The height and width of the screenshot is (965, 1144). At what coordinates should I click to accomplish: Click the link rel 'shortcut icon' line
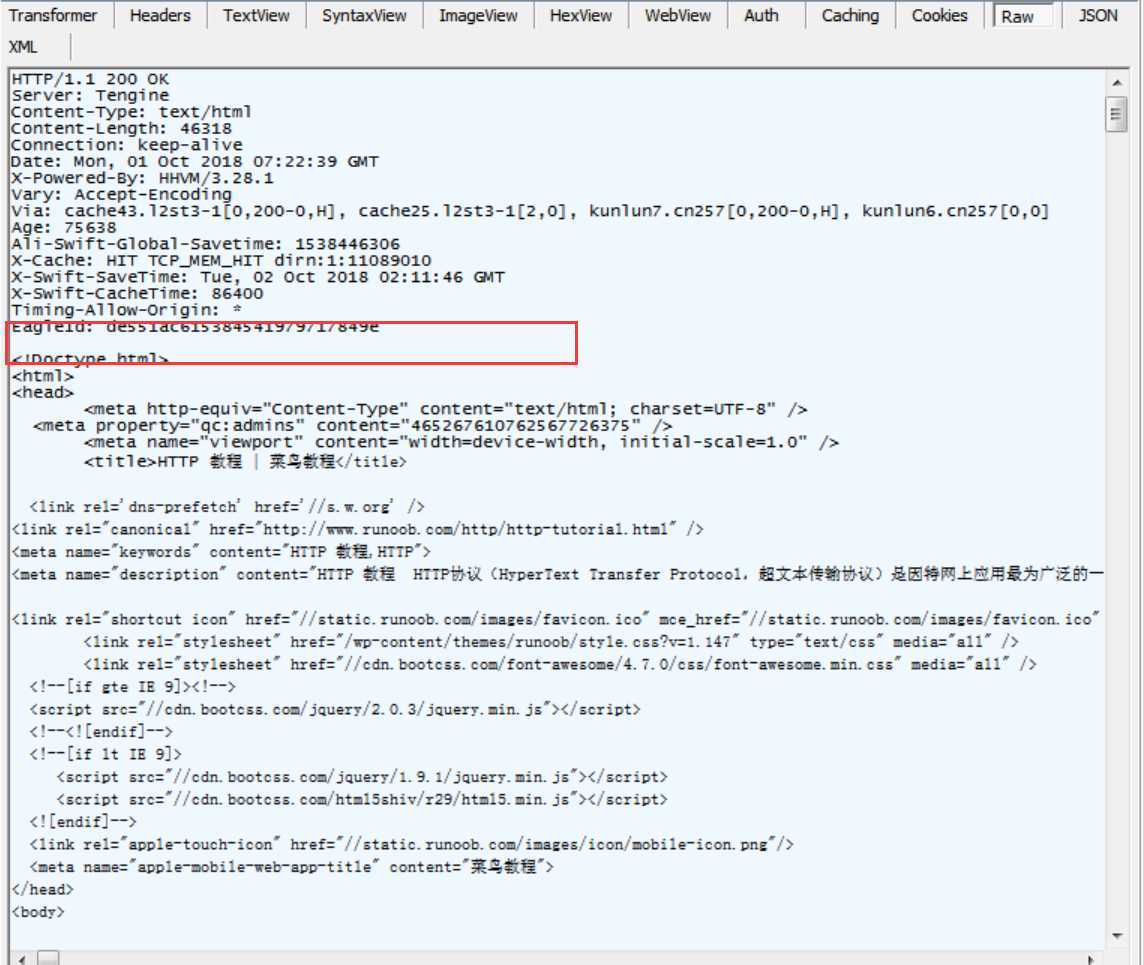[556, 619]
